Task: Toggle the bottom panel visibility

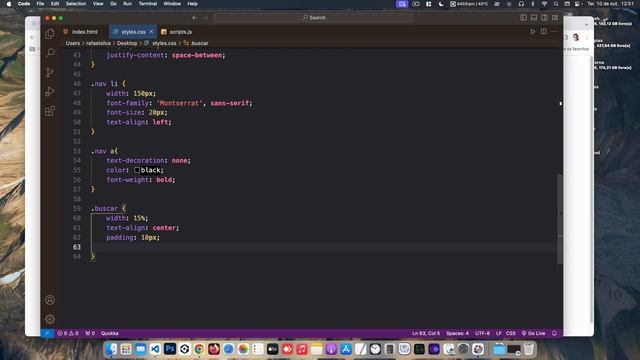Action: click(534, 18)
